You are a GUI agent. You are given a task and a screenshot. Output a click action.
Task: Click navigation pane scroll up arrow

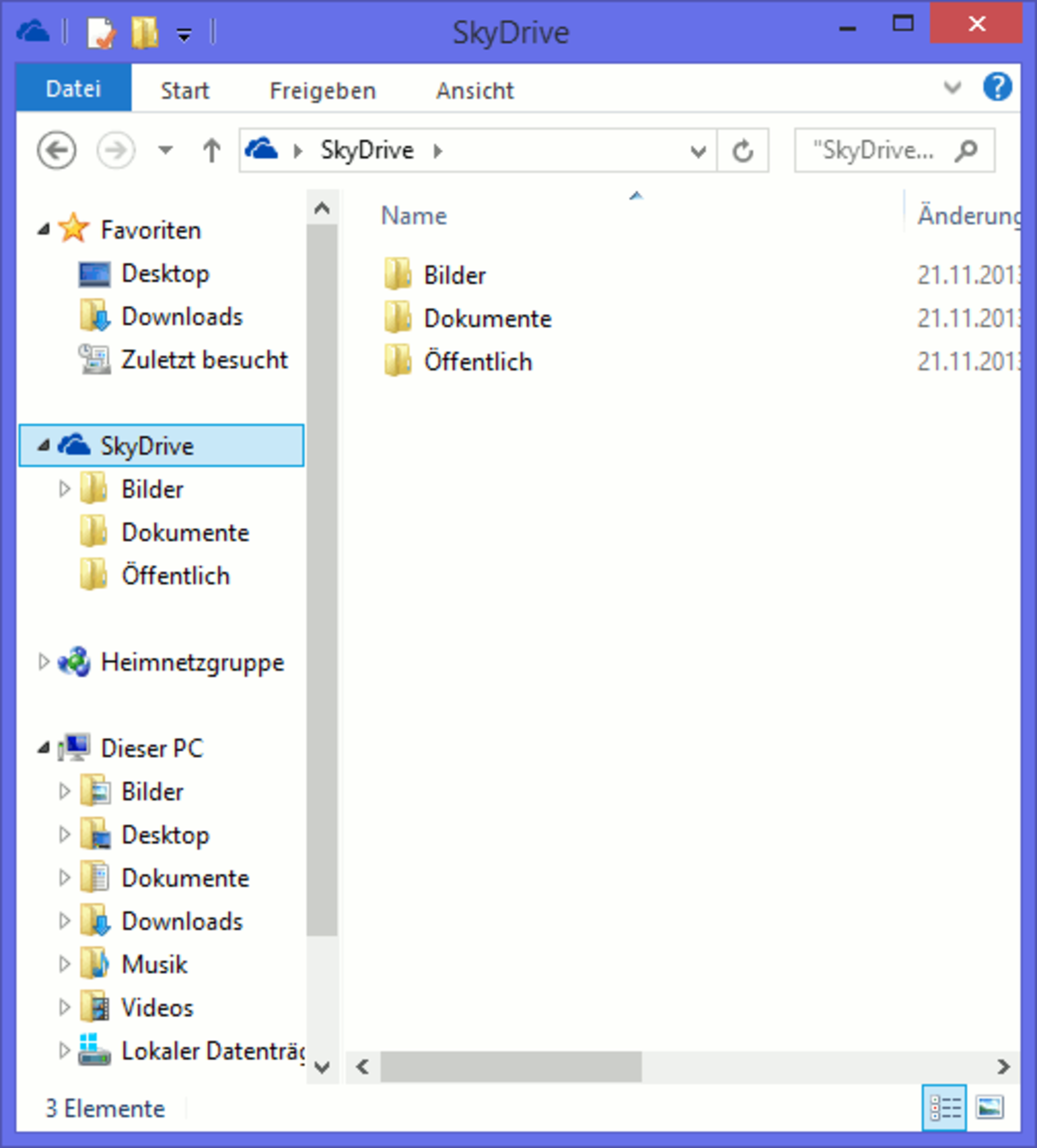[322, 209]
